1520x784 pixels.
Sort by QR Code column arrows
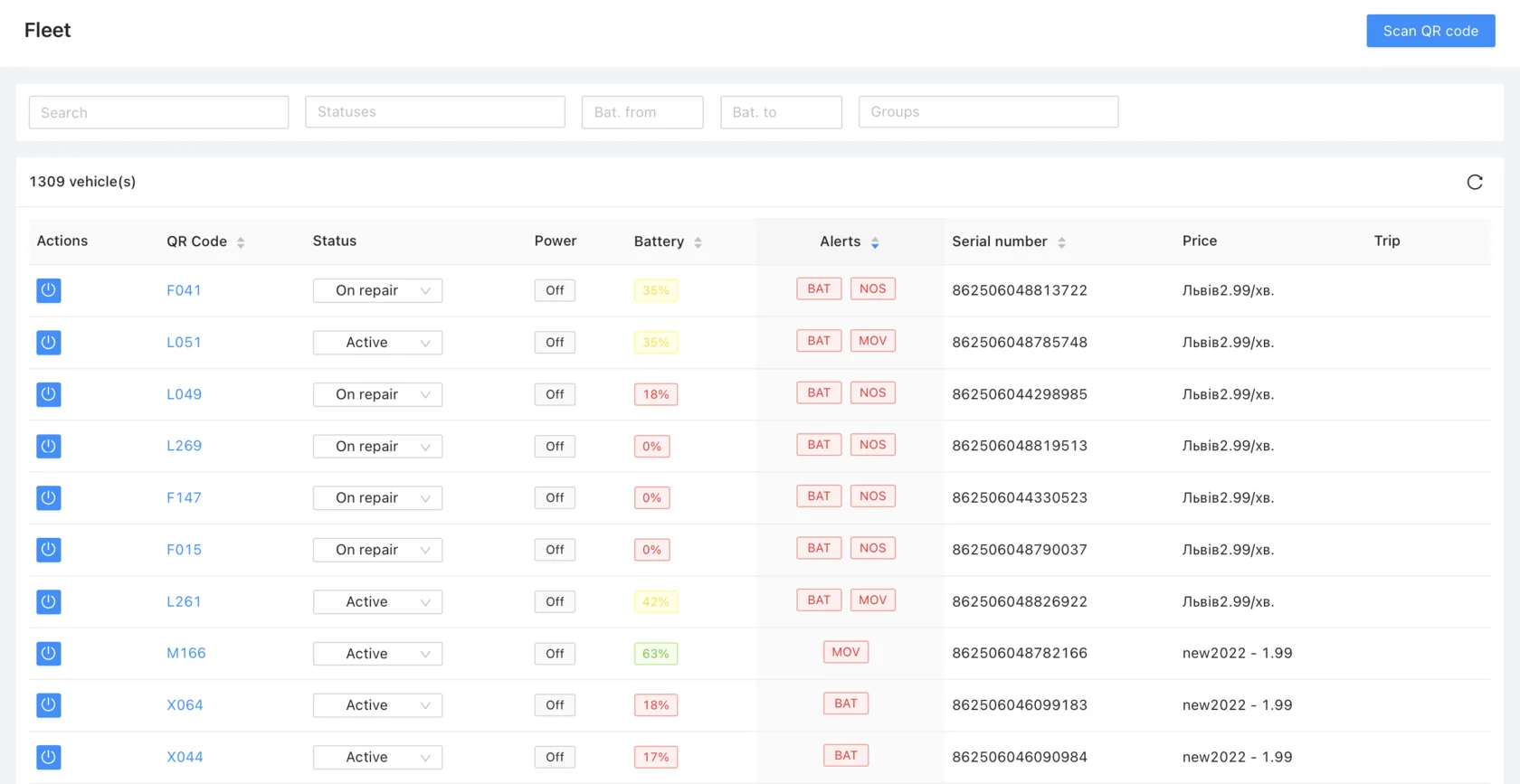(x=241, y=242)
